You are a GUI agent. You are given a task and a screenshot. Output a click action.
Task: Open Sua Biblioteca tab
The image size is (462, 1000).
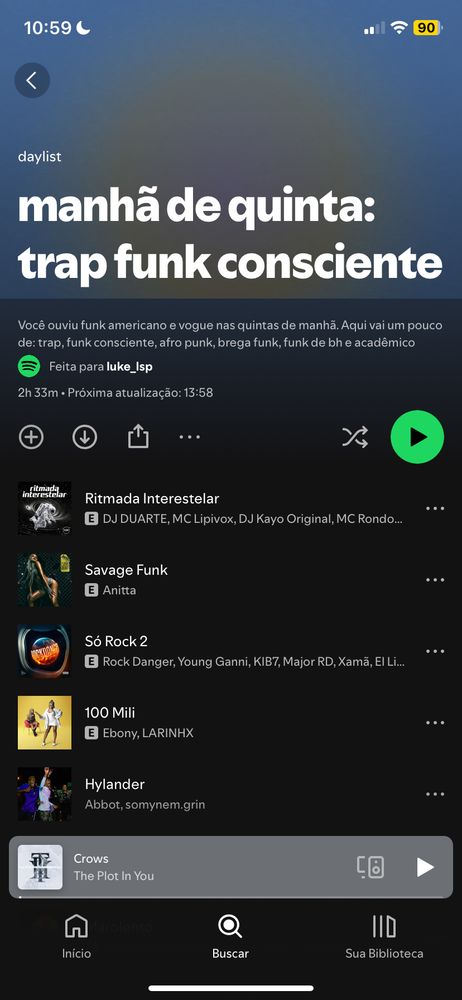point(384,936)
